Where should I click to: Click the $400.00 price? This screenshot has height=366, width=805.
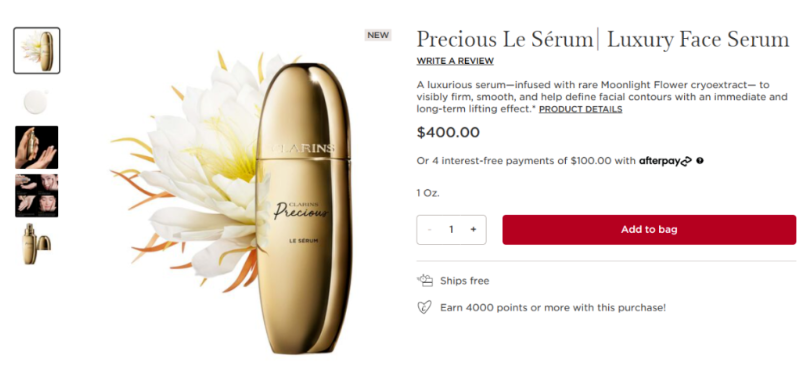(x=448, y=133)
